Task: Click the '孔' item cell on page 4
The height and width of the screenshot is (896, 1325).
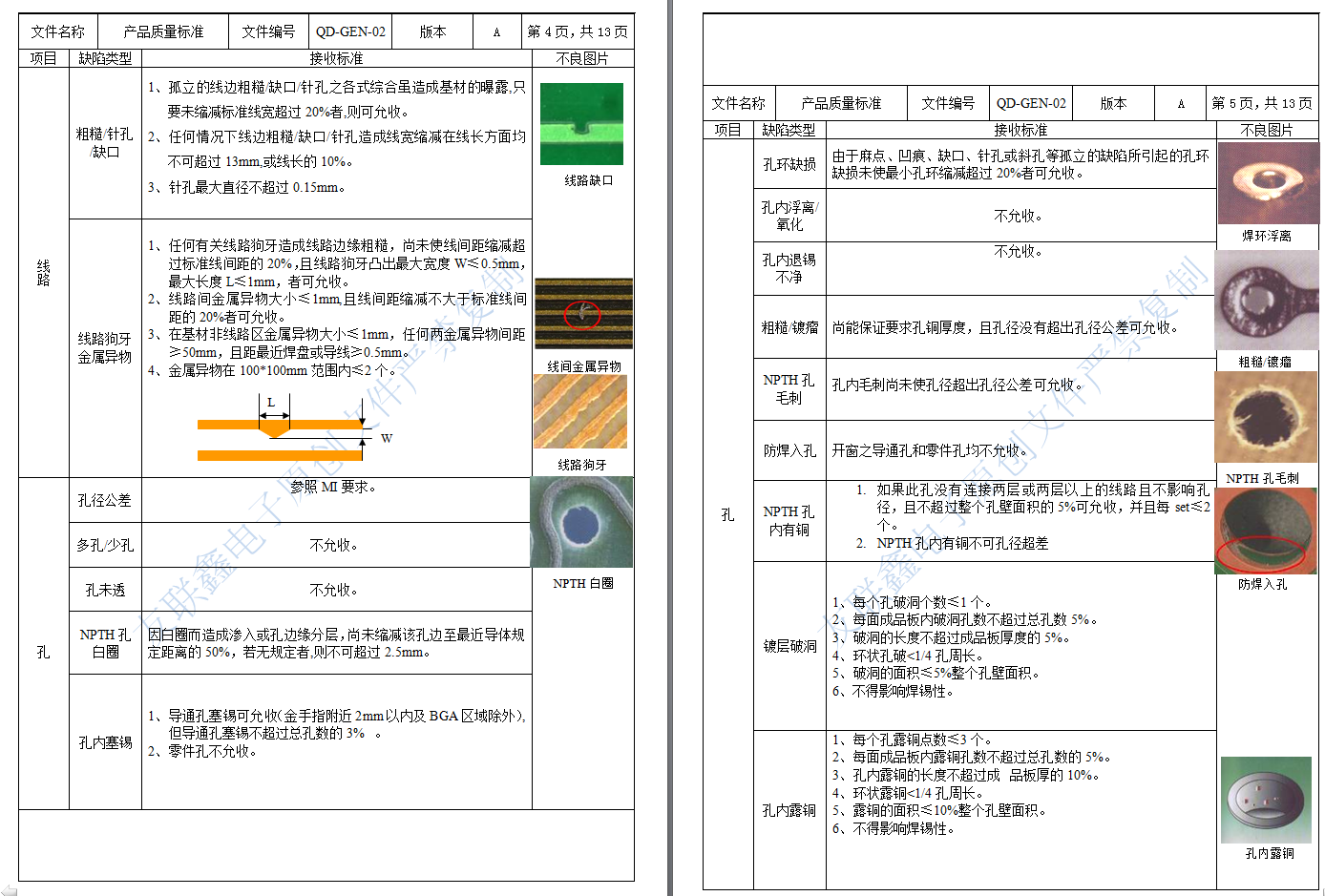Action: tap(44, 653)
